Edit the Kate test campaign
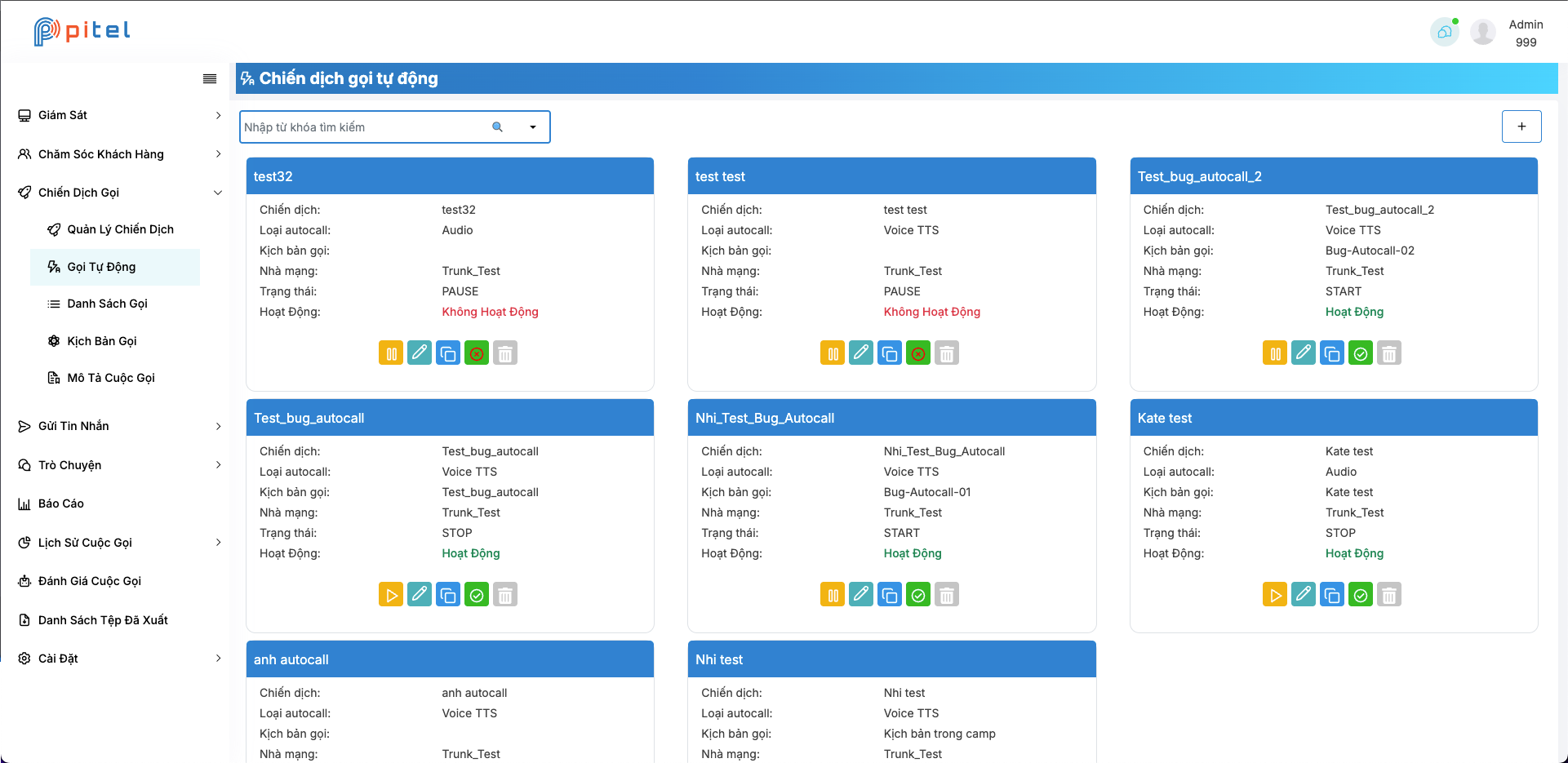 pyautogui.click(x=1304, y=595)
